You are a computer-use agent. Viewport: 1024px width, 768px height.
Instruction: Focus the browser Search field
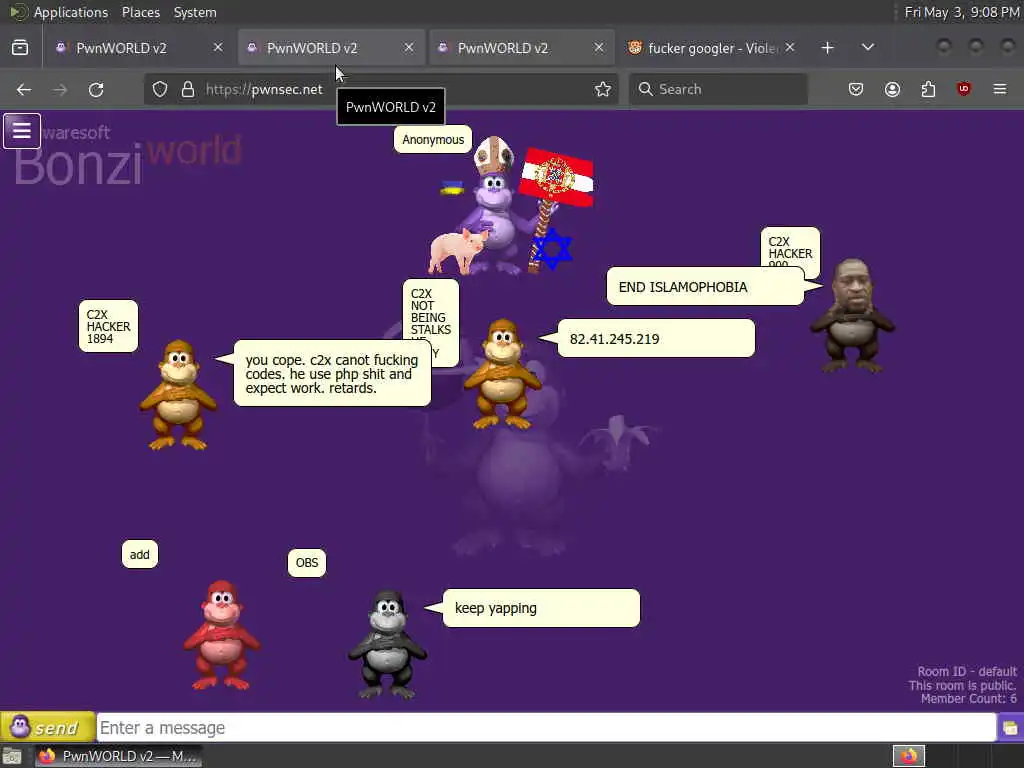(718, 89)
